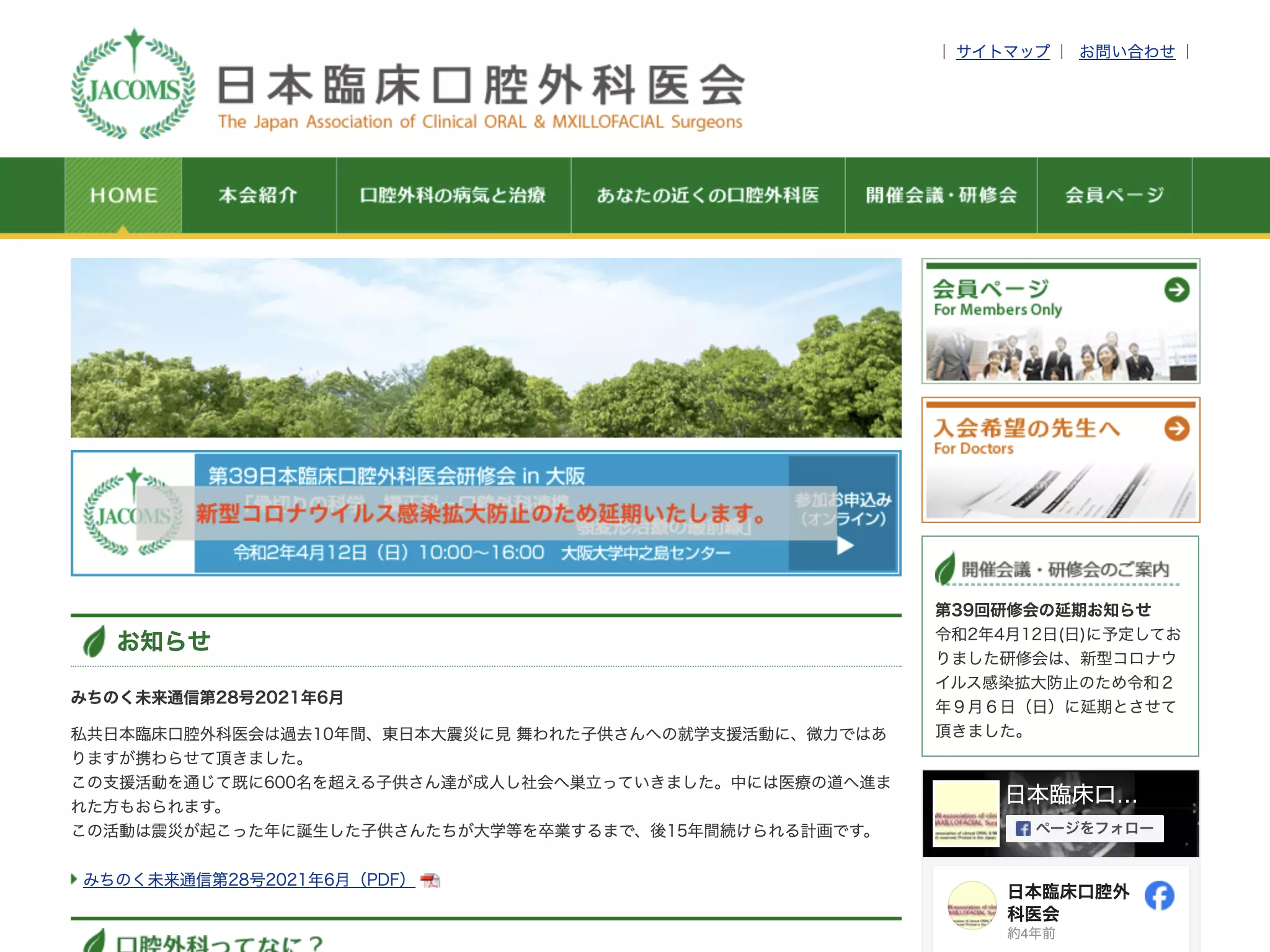Click the 開催会議・研修会のご案内 sidebar heading
Screen dimensions: 1270x952
point(1065,569)
